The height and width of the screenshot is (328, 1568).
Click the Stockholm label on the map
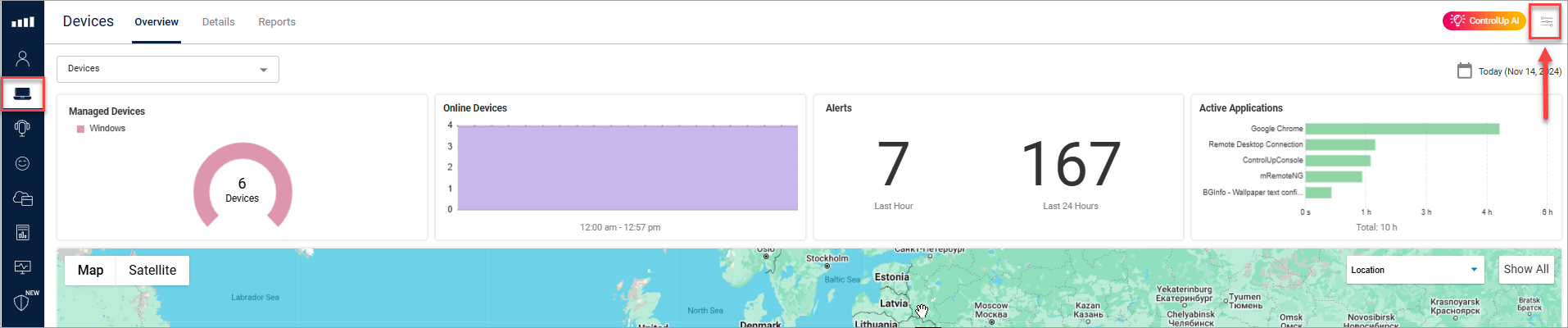[827, 258]
